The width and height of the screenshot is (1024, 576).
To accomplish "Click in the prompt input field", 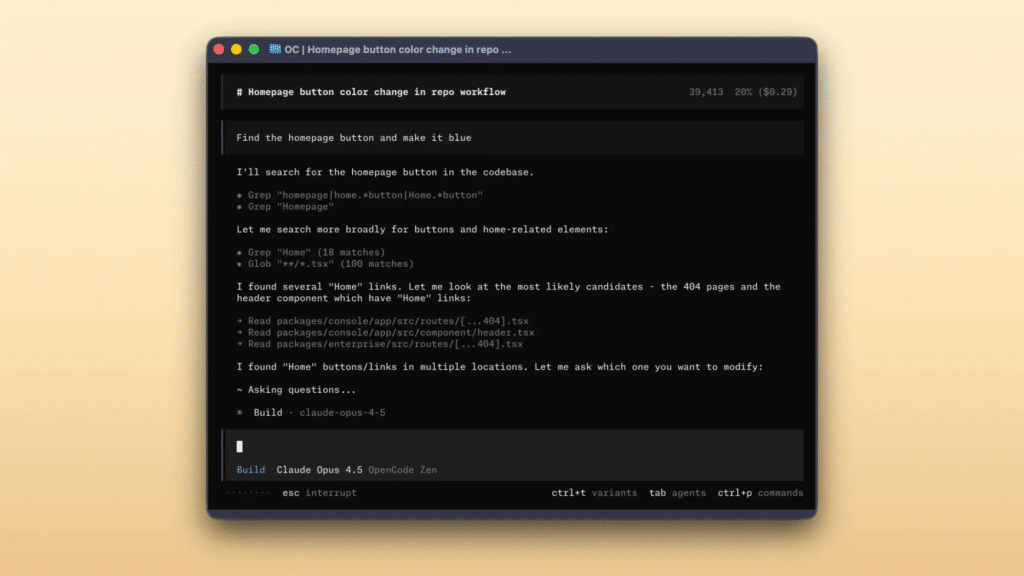I will 500,446.
